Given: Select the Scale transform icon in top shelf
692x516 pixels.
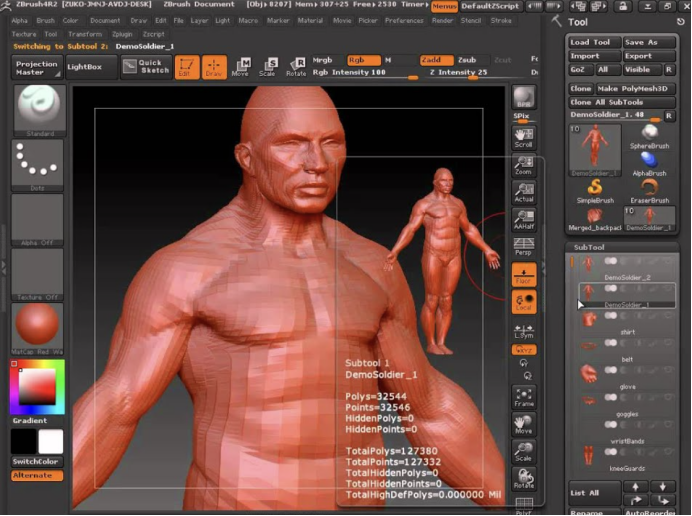Looking at the screenshot, I should pos(268,67).
